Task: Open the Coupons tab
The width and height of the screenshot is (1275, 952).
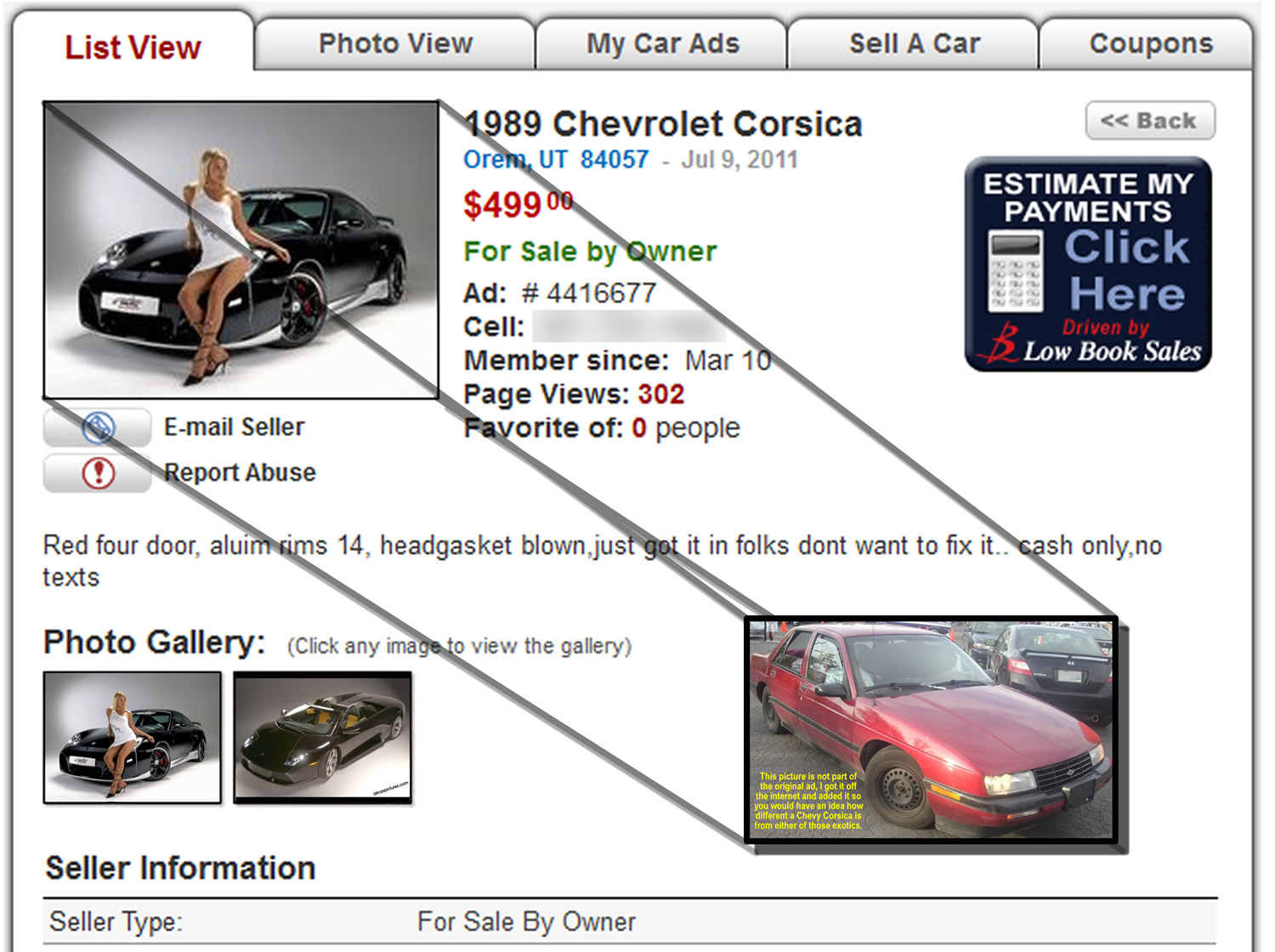Action: coord(1150,43)
